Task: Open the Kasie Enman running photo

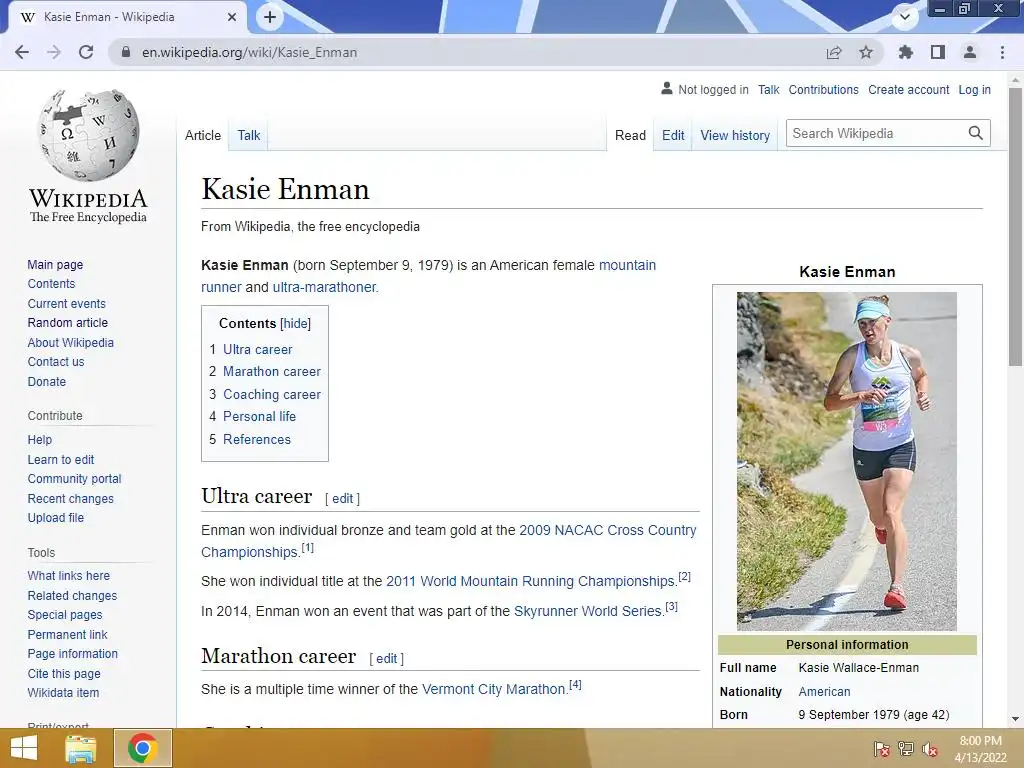Action: (846, 461)
